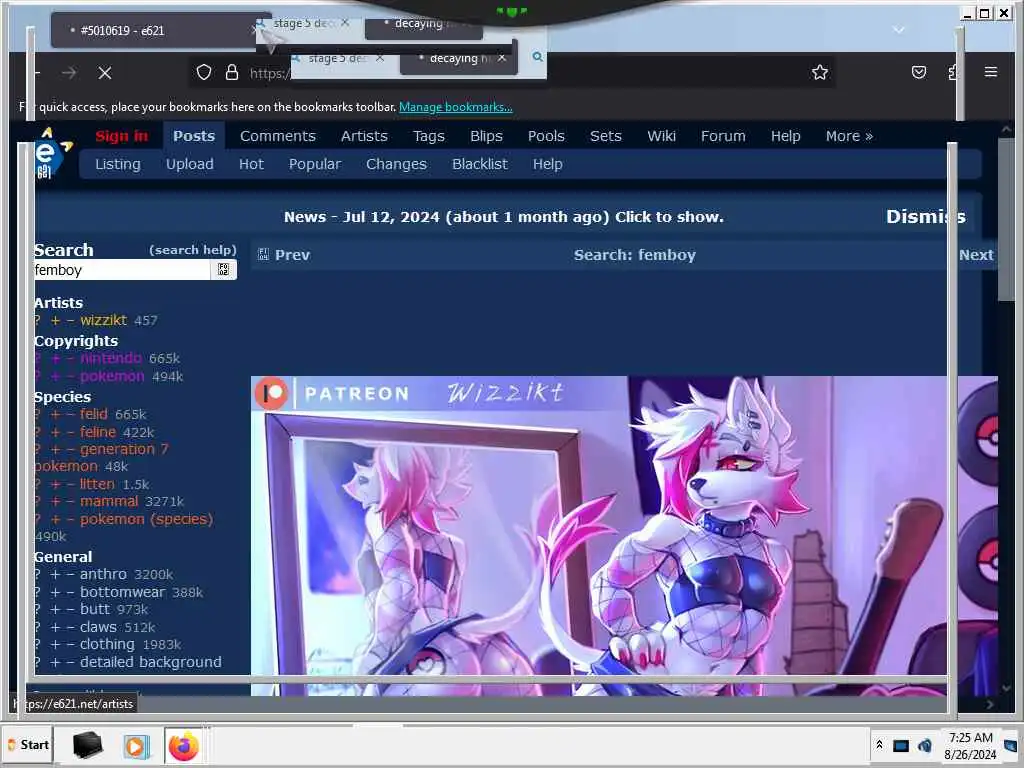
Task: Open the Tags navigation item
Action: [x=428, y=136]
